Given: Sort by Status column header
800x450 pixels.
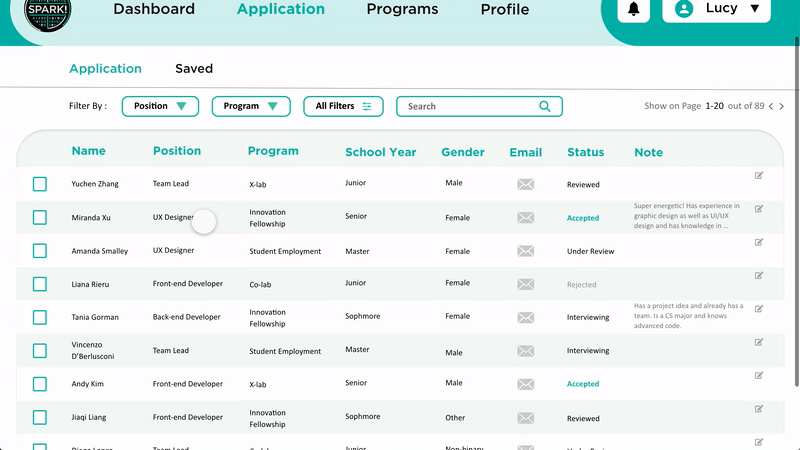Looking at the screenshot, I should tap(586, 152).
